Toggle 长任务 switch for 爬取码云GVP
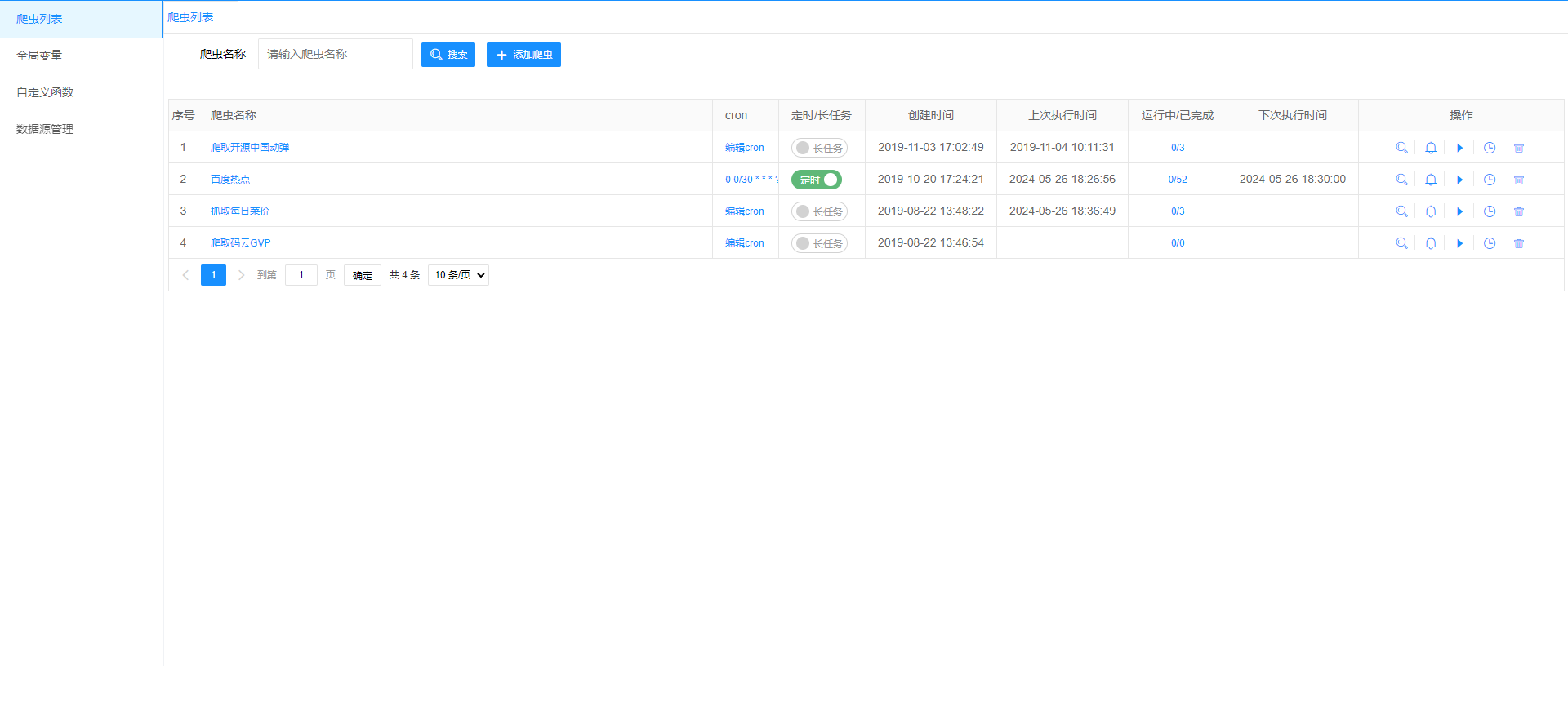This screenshot has height=702, width=1568. click(819, 243)
